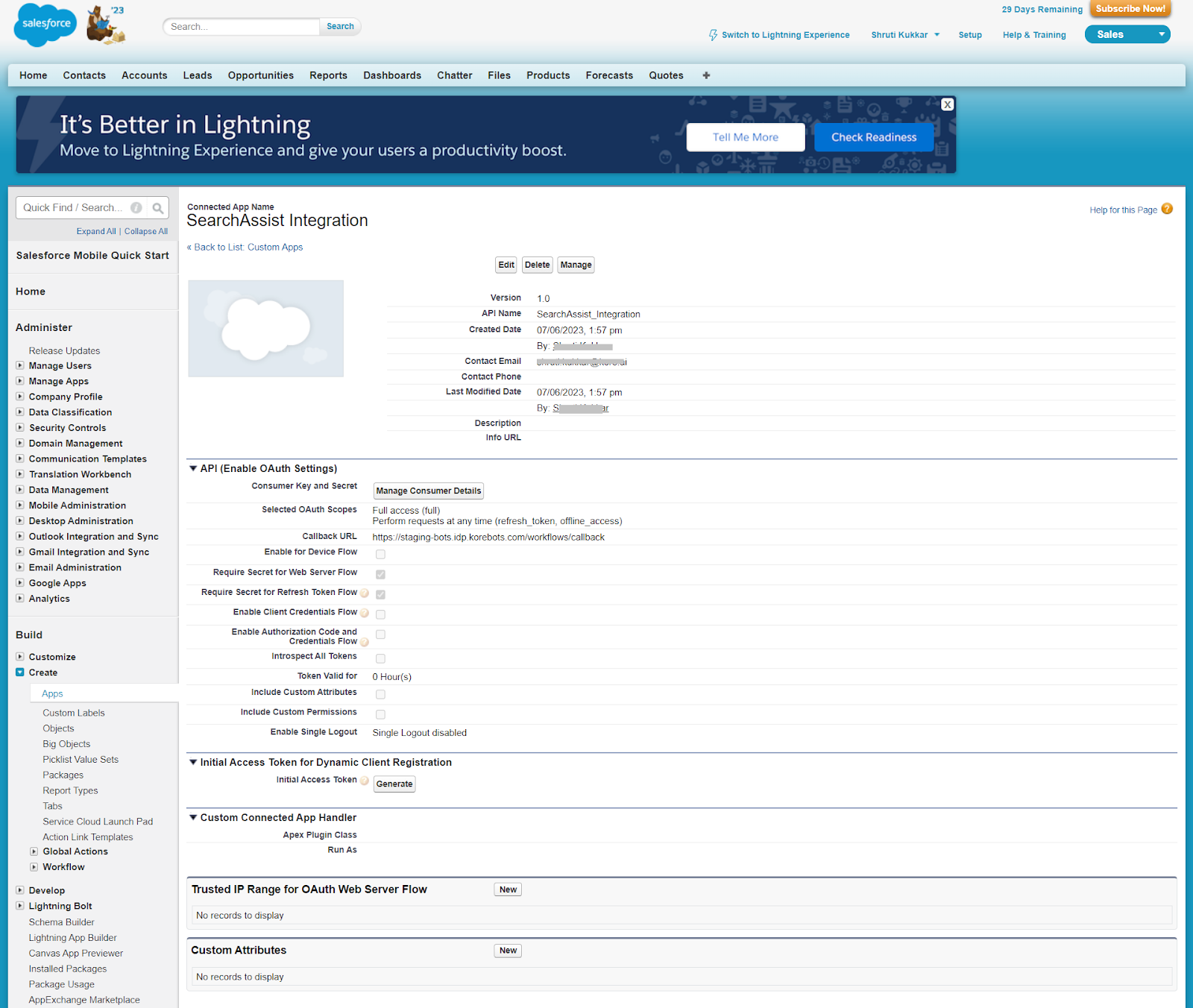Open the Opportunities tab
Image resolution: width=1193 pixels, height=1008 pixels.
(x=260, y=75)
